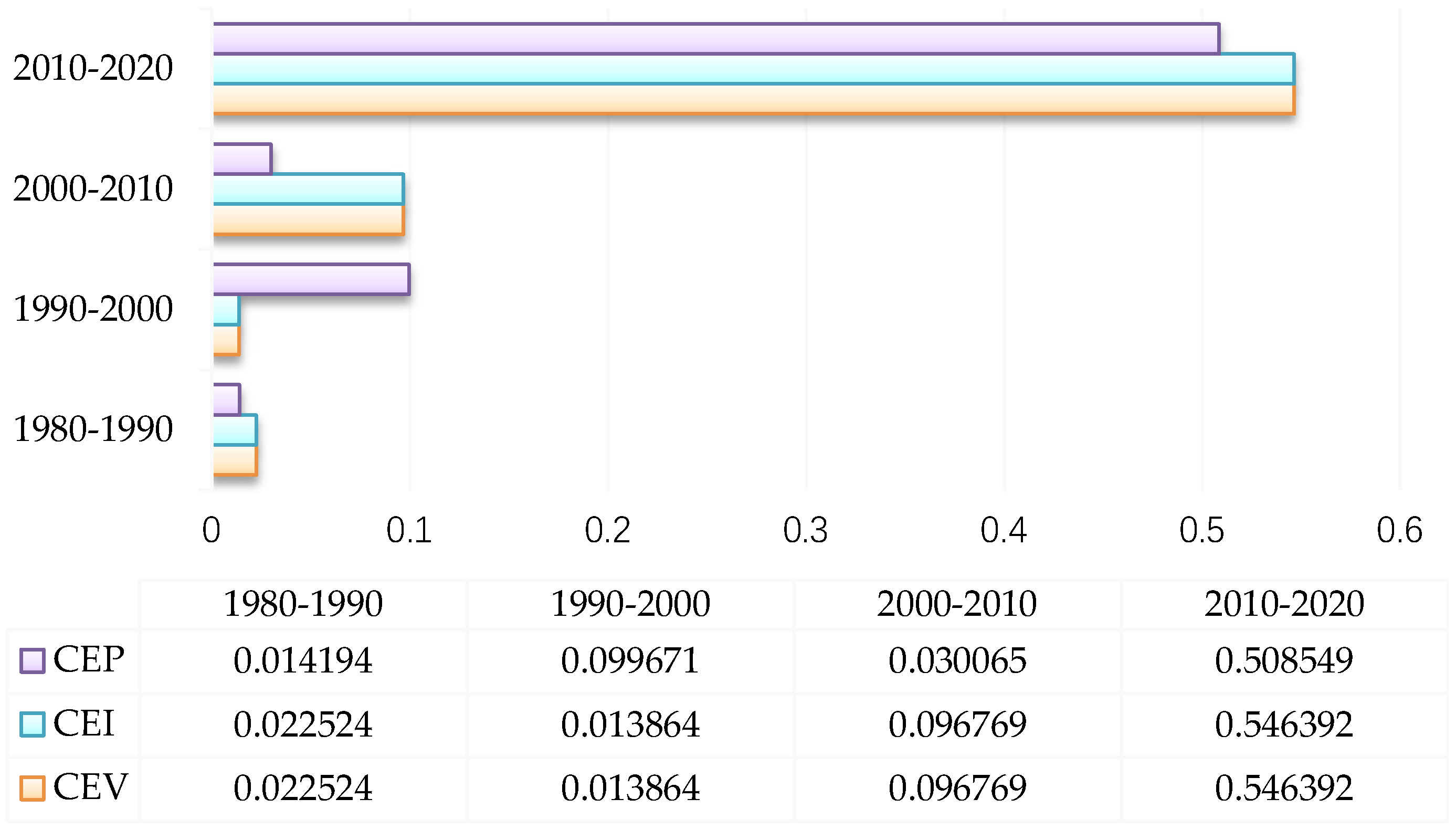
Task: Click the 2000-2010 CEI cyan bar
Action: (x=308, y=190)
